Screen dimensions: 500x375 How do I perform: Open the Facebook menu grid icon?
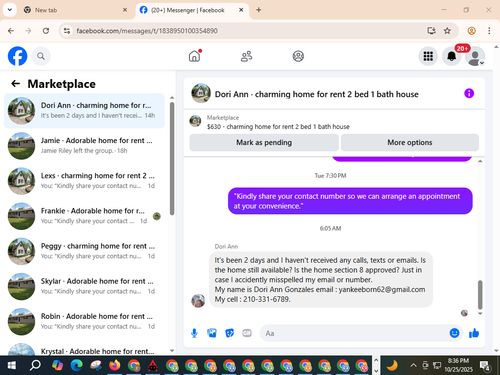click(428, 56)
